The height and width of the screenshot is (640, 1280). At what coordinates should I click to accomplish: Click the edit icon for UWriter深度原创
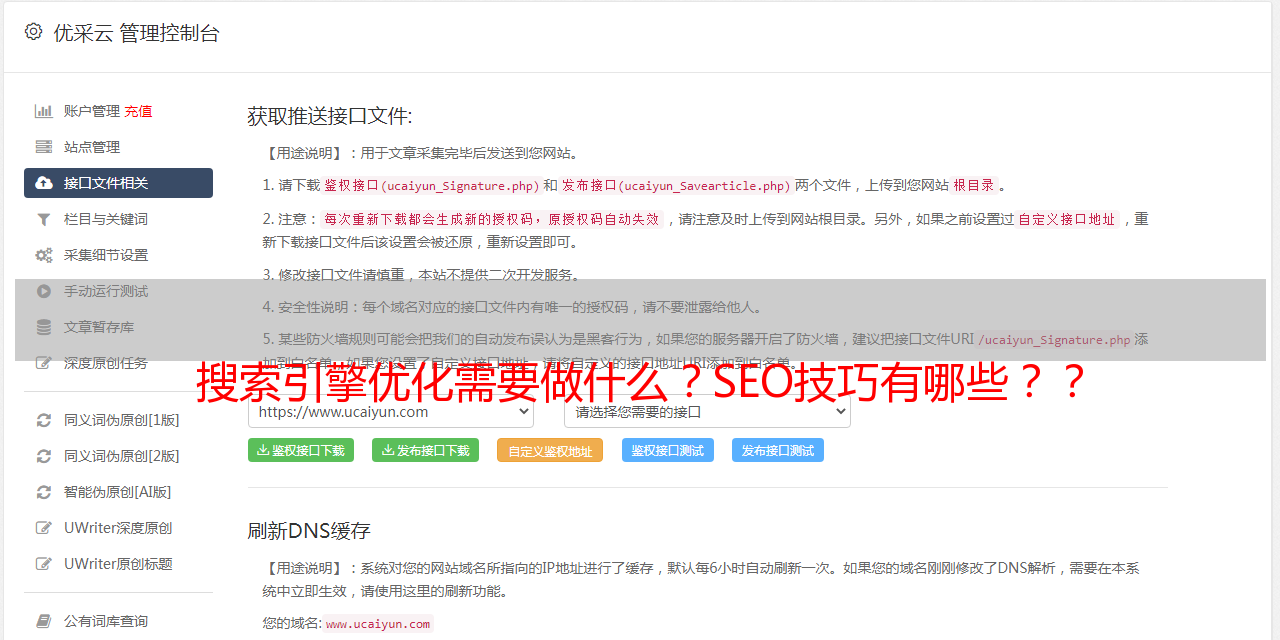click(44, 528)
